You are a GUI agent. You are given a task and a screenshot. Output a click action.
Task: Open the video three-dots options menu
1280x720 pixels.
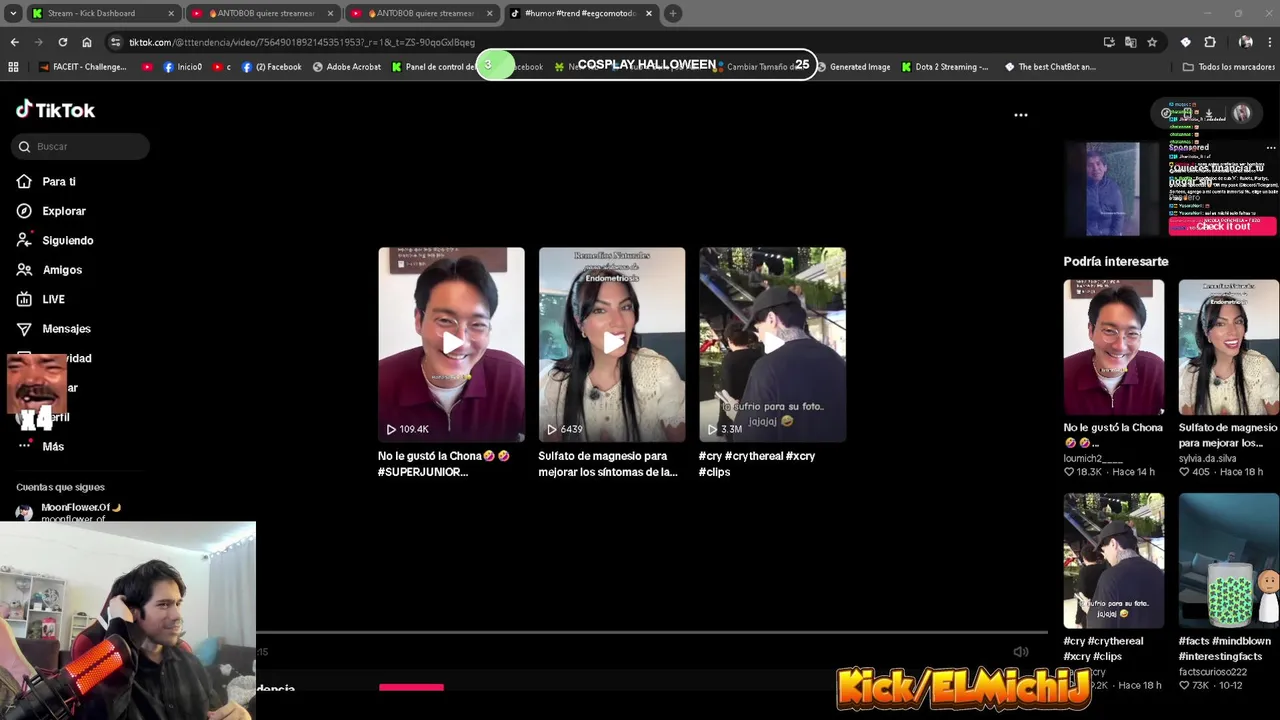pos(1021,115)
